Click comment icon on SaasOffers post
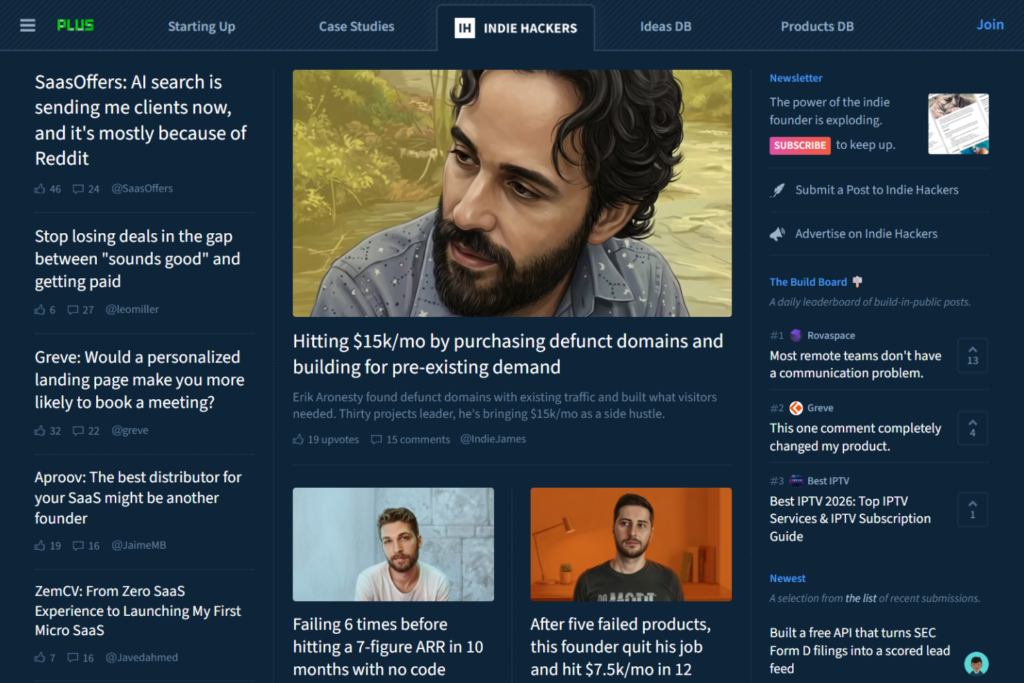The width and height of the screenshot is (1024, 683). [x=78, y=189]
